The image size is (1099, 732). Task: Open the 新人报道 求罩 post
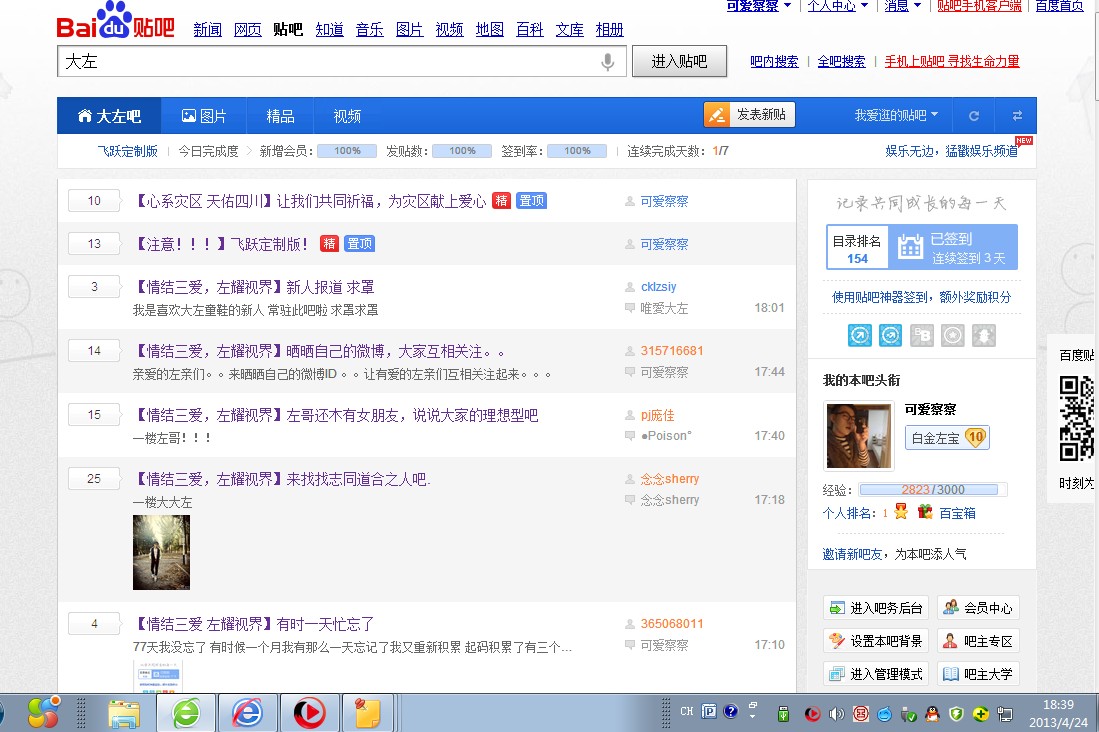(x=254, y=287)
